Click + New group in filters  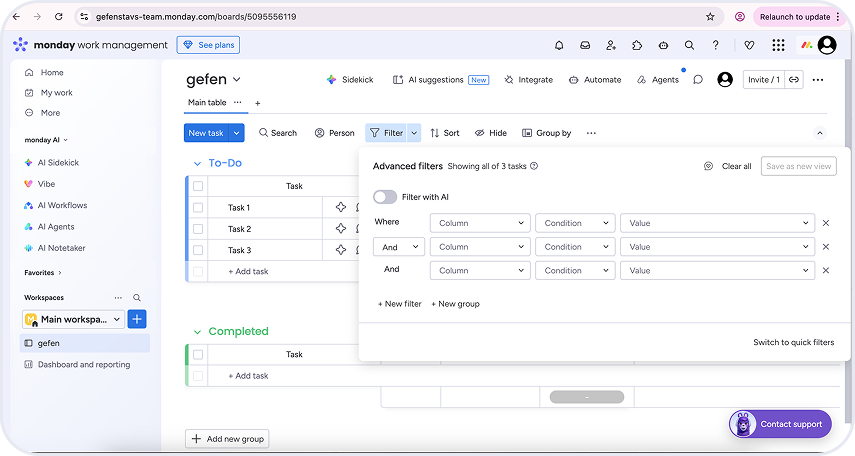(455, 304)
